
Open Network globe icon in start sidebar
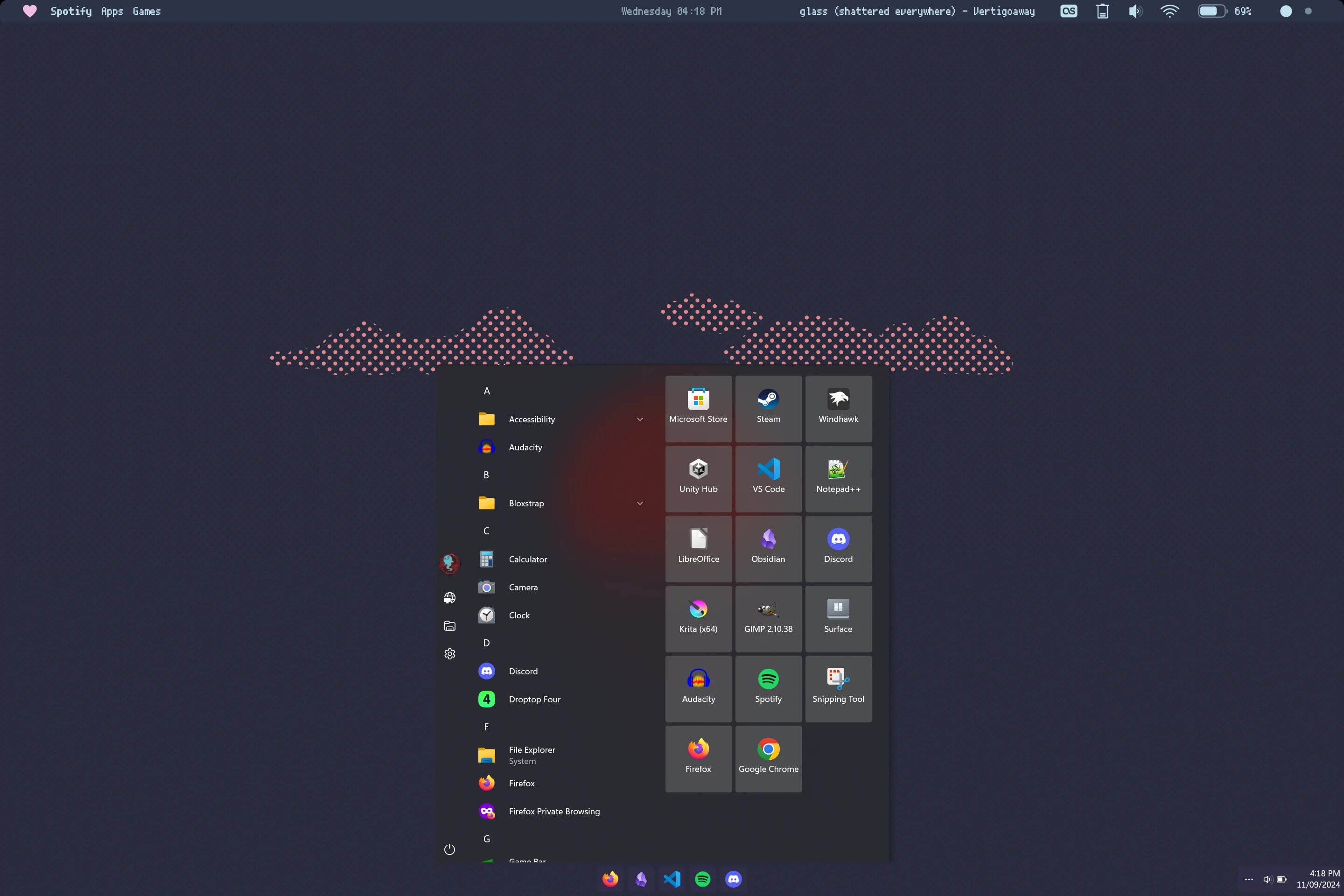450,598
